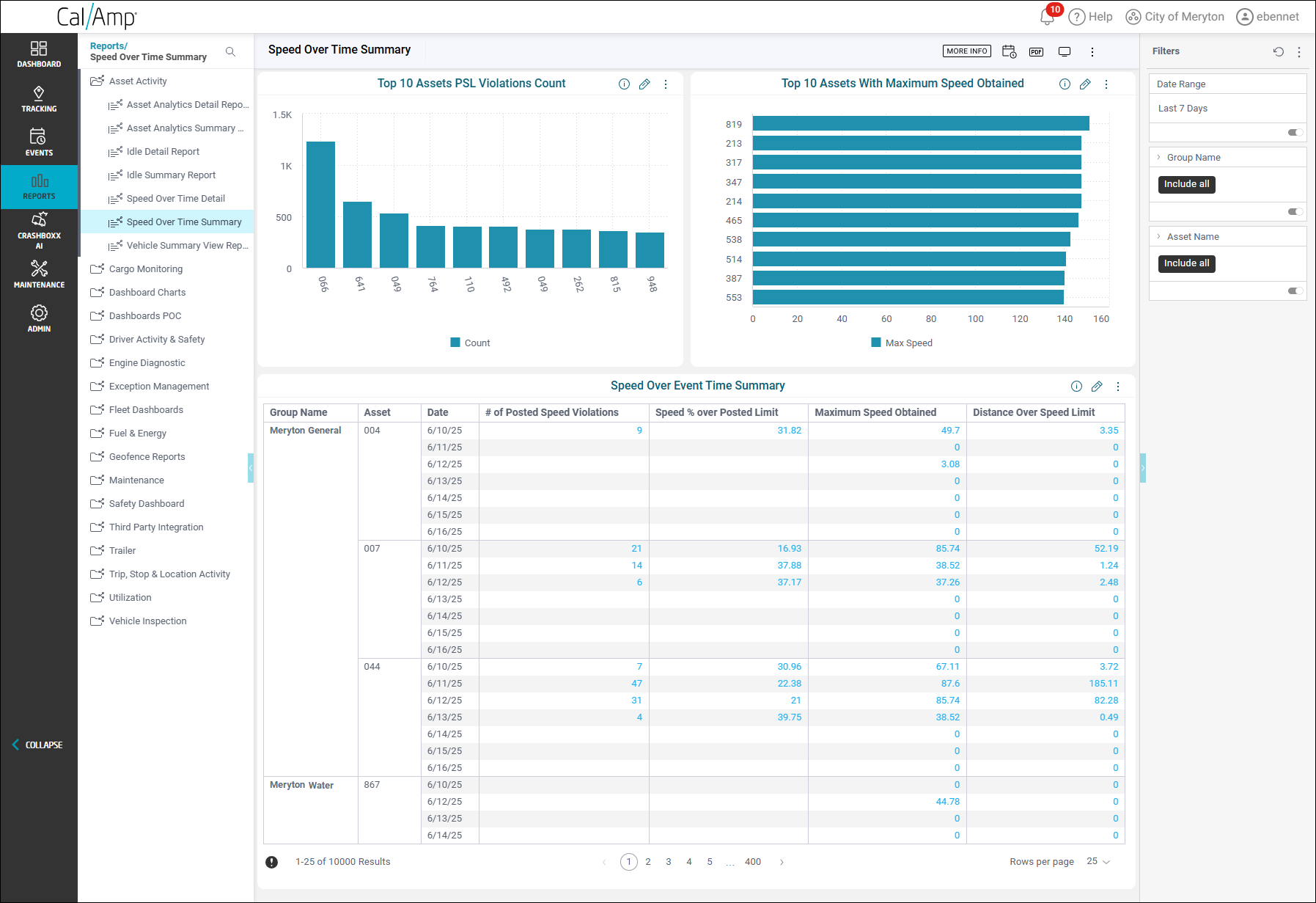Open PSL Violations Count chart options menu
Viewport: 1316px width, 903px height.
[x=666, y=84]
